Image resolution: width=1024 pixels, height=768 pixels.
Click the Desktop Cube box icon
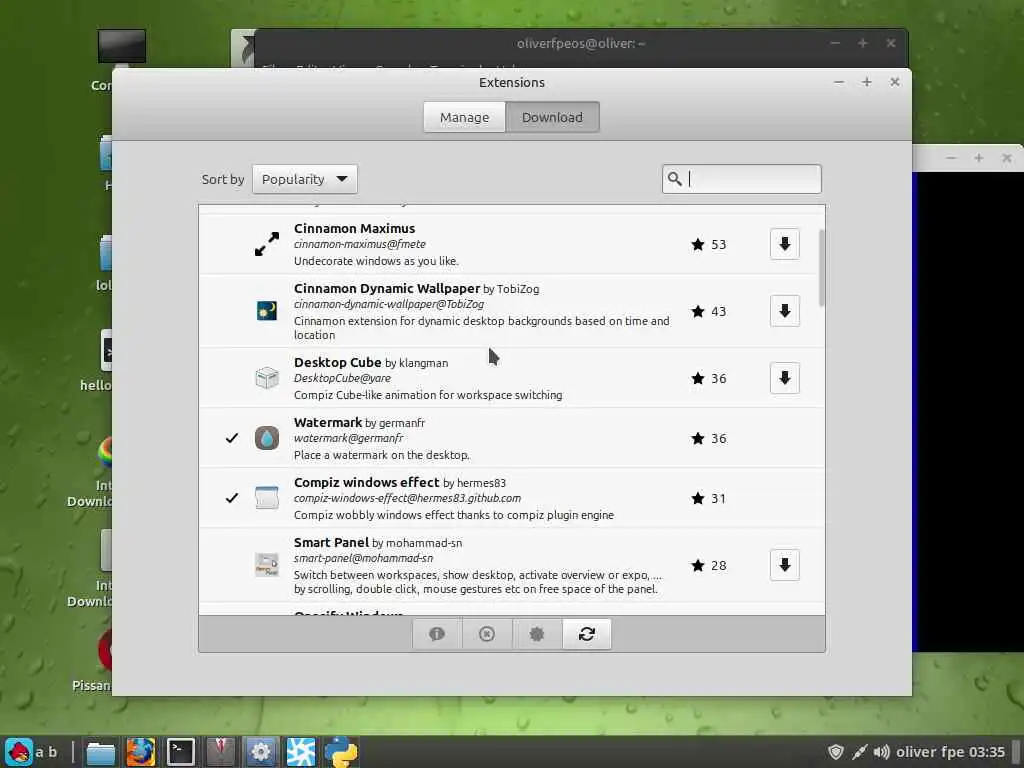pos(266,378)
